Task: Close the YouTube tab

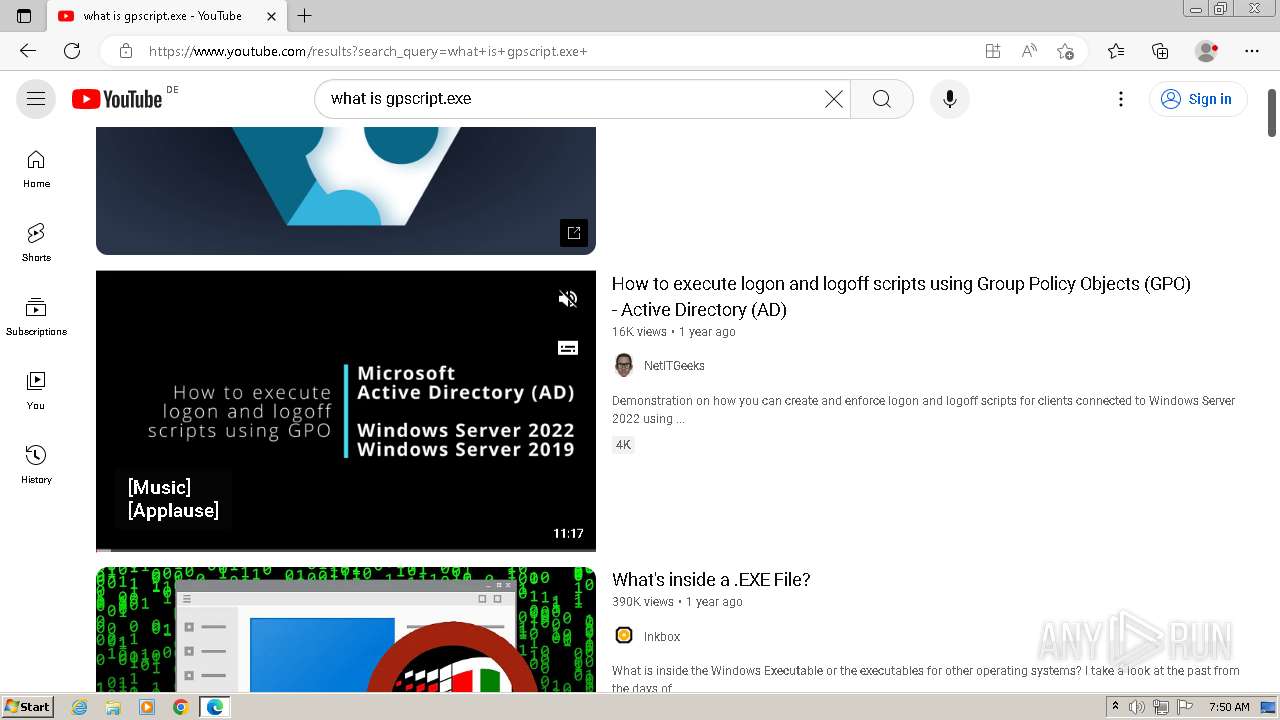Action: point(271,16)
